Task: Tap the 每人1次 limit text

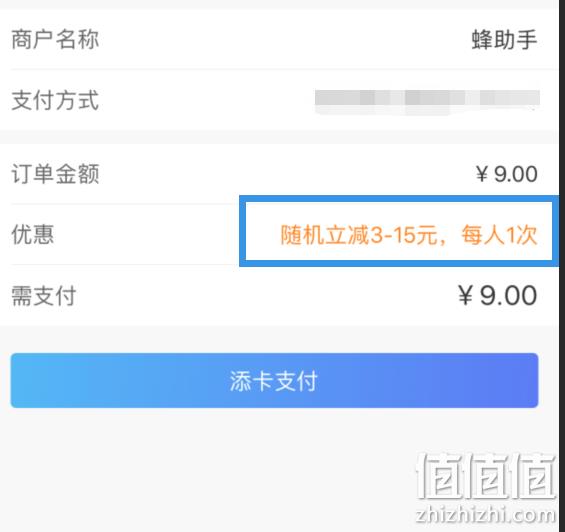Action: (x=500, y=235)
